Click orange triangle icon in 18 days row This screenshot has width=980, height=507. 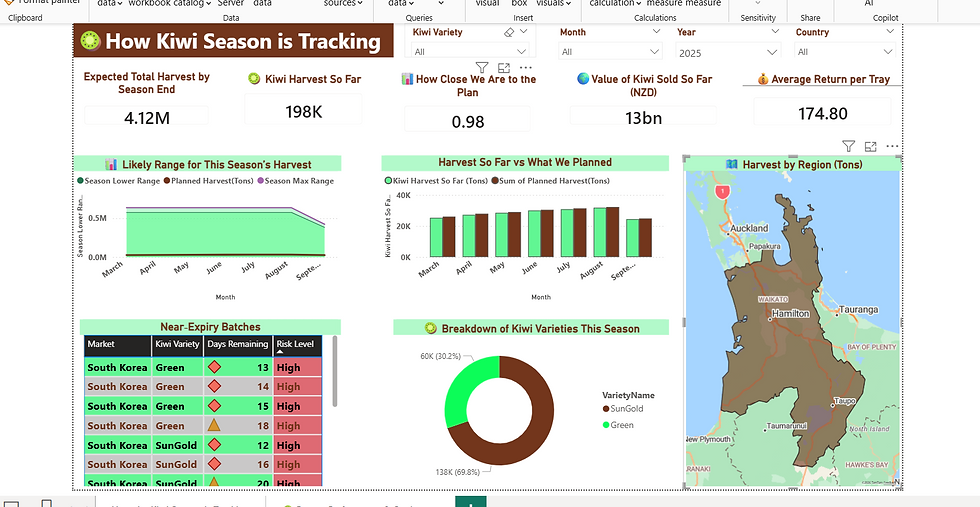click(214, 425)
